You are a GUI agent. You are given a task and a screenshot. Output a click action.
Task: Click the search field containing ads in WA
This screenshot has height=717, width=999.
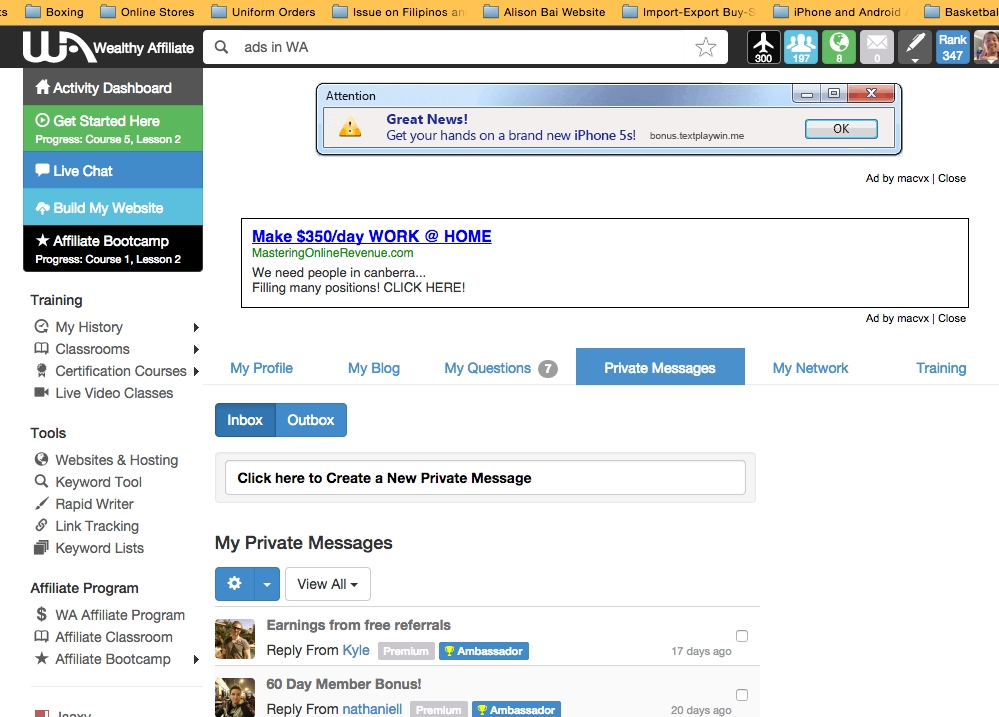(463, 47)
